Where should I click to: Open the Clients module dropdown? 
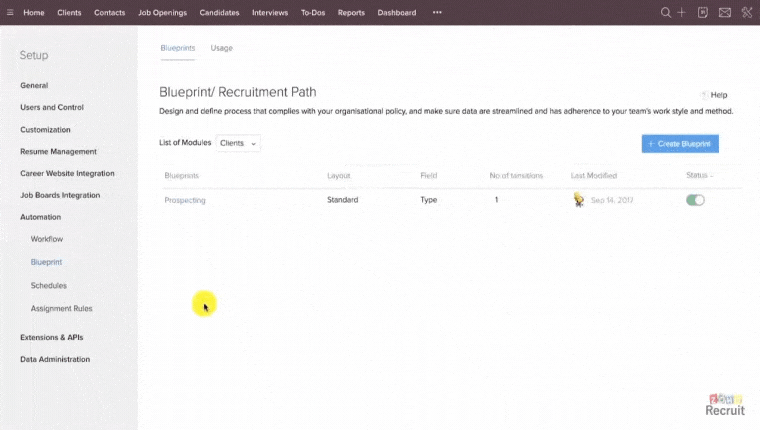pos(238,143)
